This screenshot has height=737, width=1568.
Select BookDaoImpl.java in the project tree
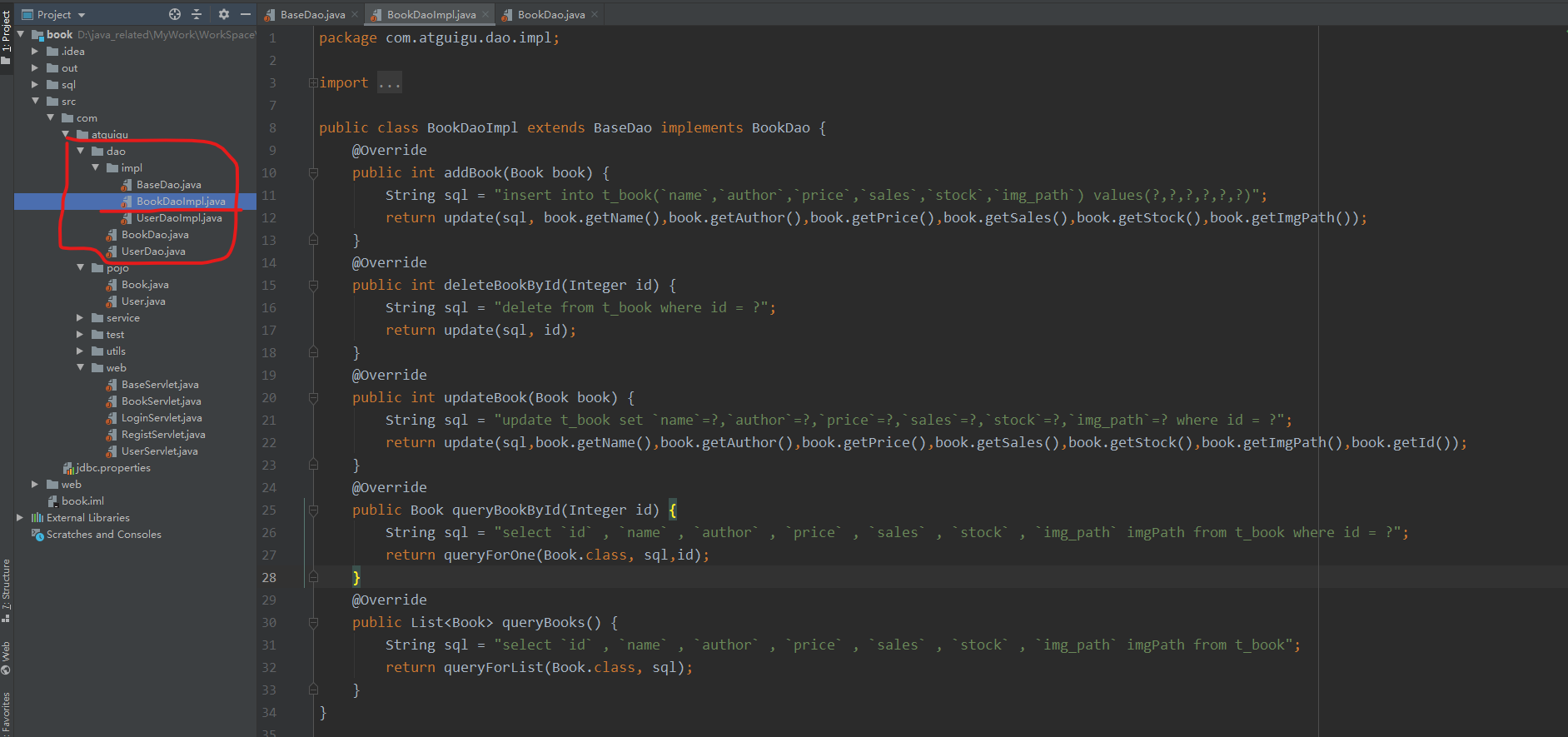coord(181,201)
